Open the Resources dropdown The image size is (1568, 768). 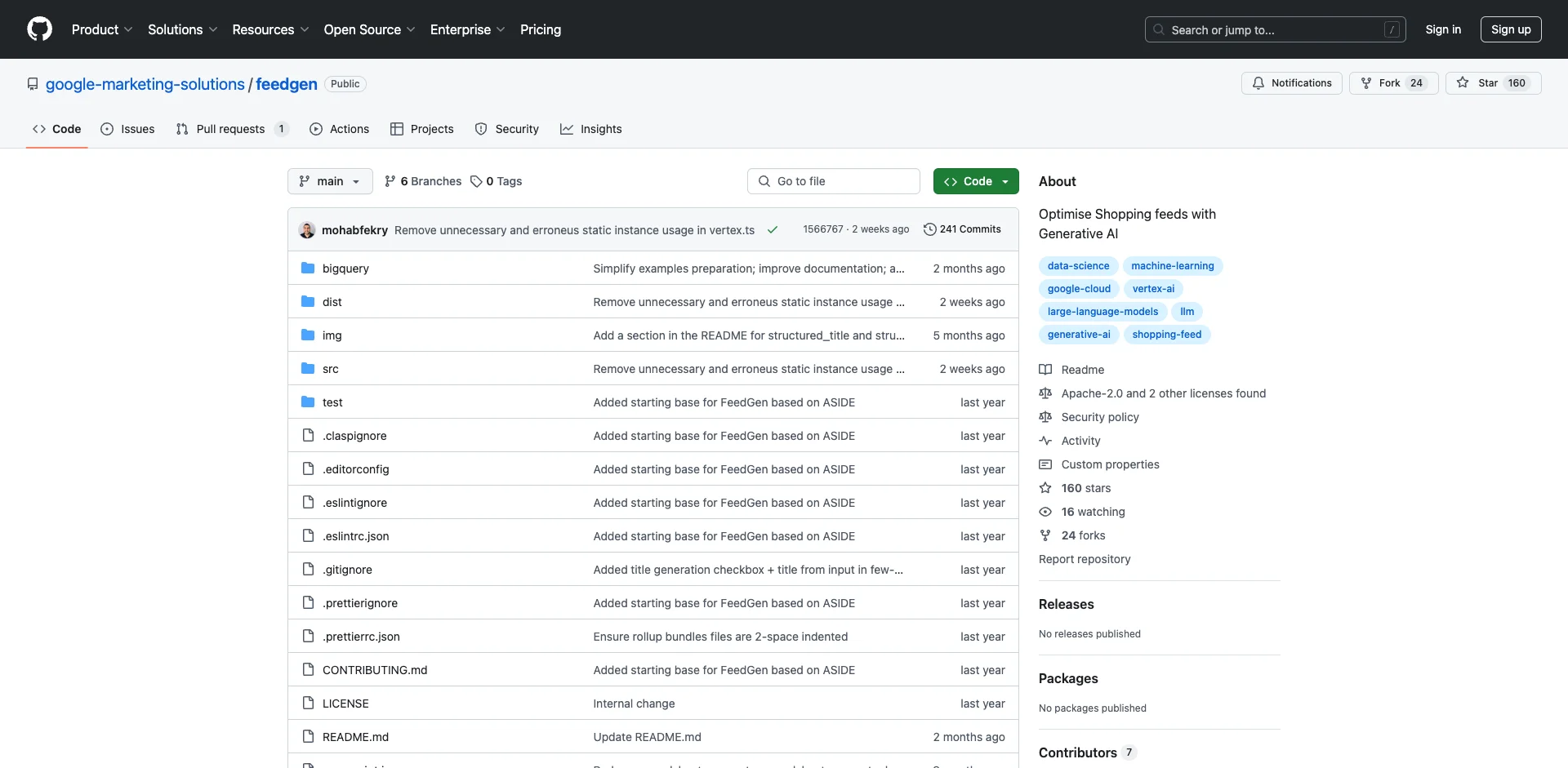(270, 29)
